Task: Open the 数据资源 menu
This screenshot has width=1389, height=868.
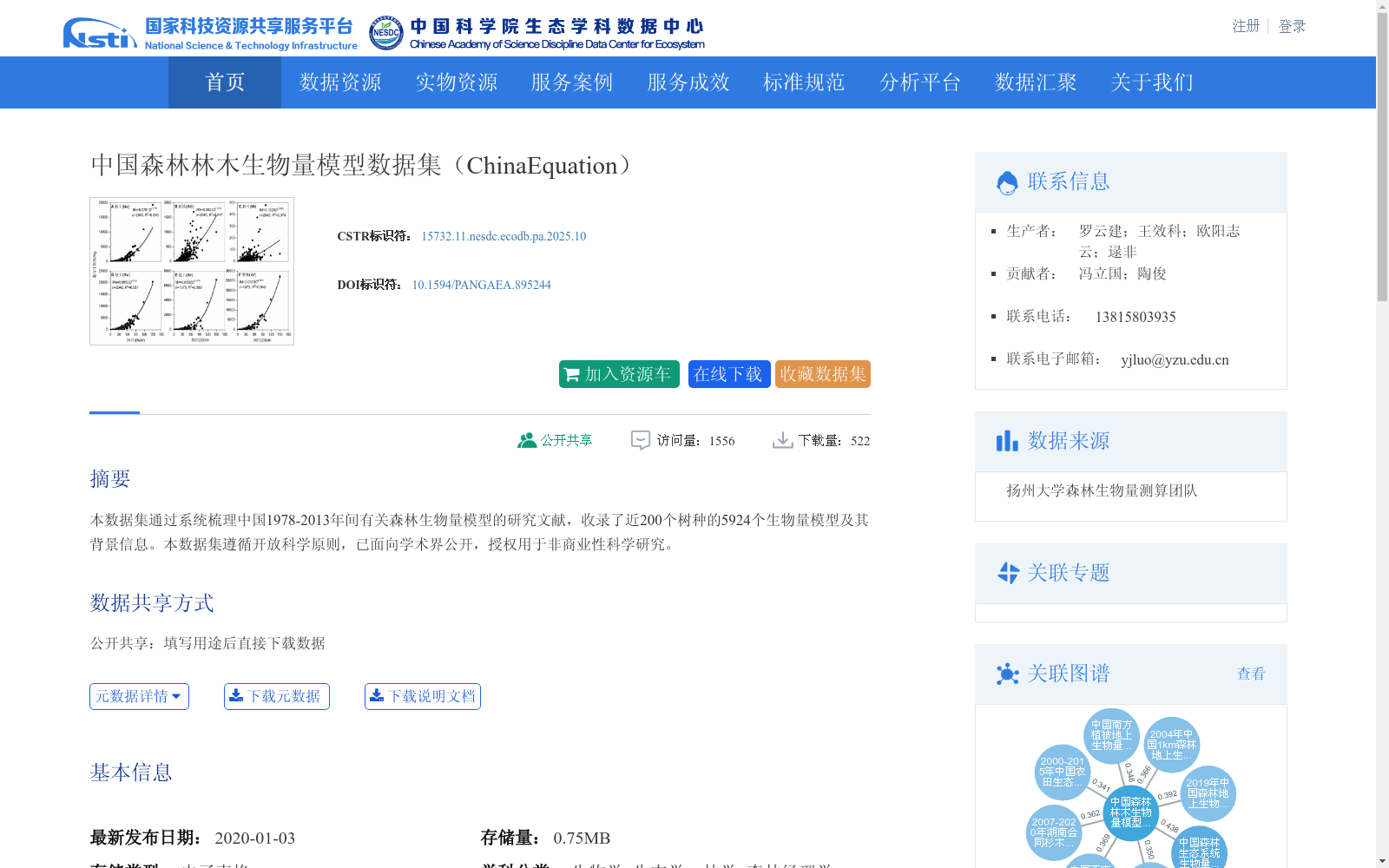Action: (x=340, y=82)
